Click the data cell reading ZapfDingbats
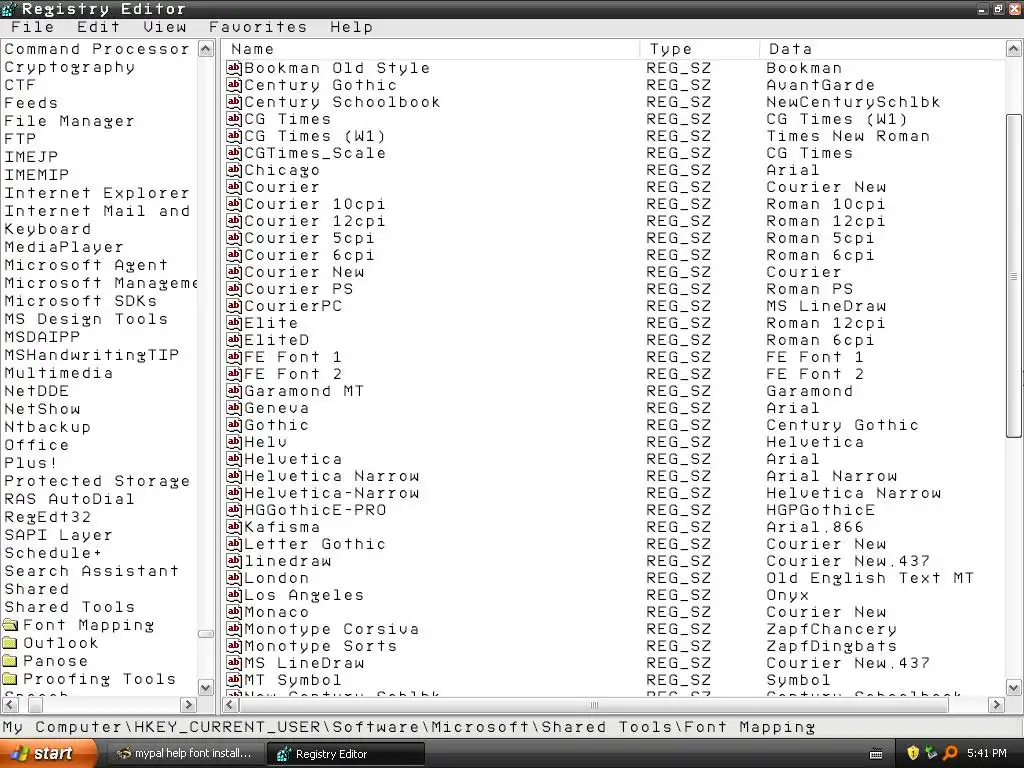The image size is (1024, 768). [x=831, y=645]
